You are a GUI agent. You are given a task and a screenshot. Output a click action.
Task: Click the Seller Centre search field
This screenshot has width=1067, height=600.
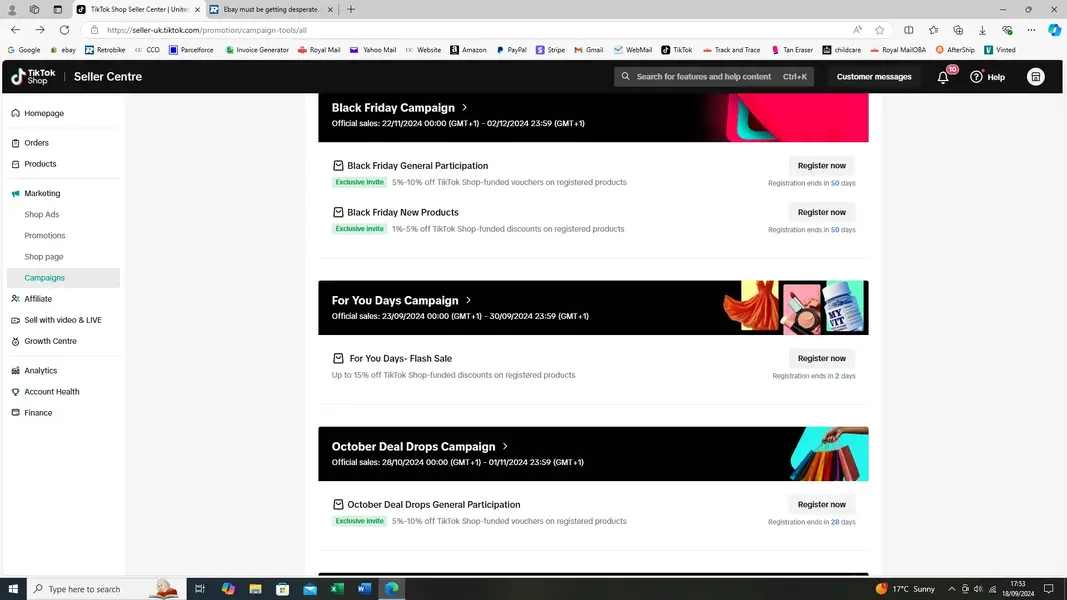pos(715,77)
